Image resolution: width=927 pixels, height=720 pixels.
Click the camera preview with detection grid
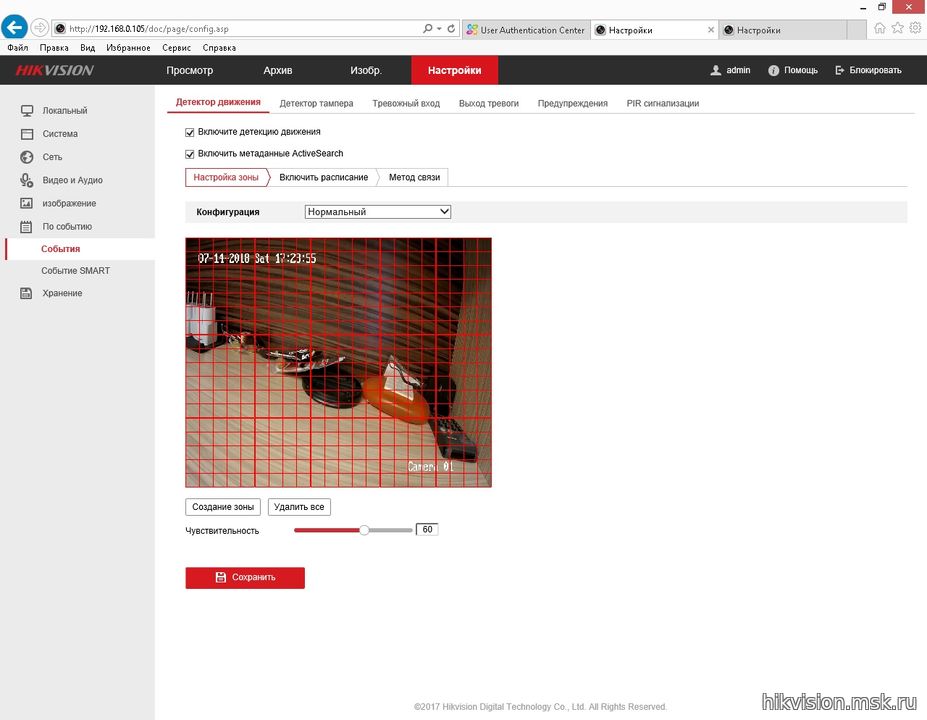[x=338, y=362]
